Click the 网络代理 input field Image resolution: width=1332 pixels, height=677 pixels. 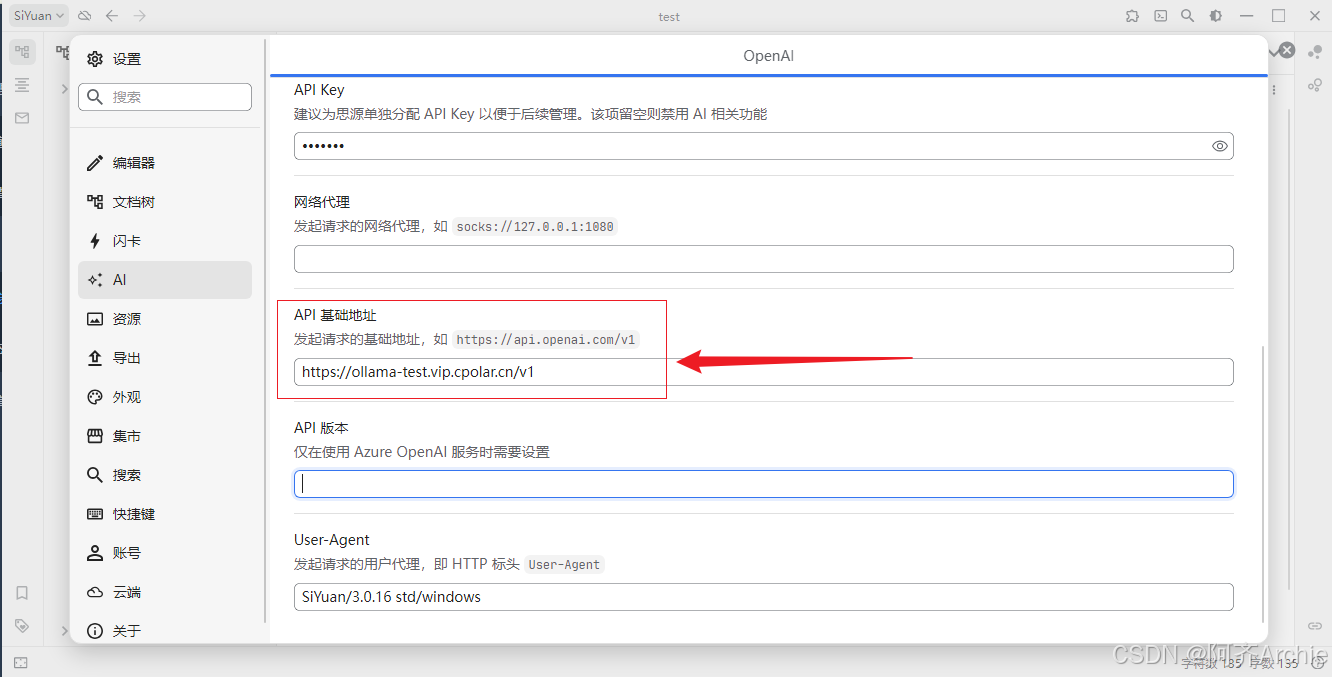click(x=763, y=259)
